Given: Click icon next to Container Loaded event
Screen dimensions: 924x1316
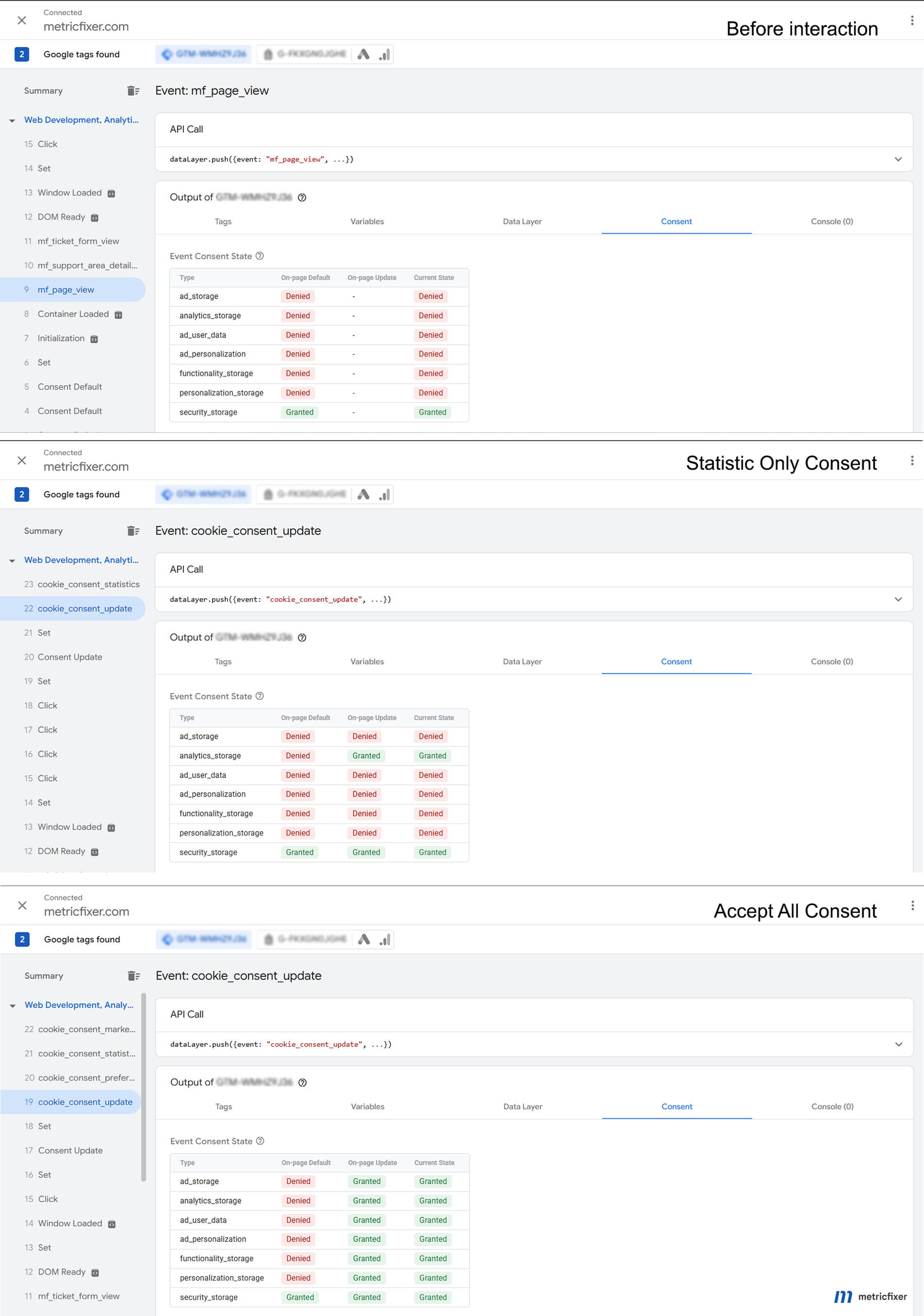Looking at the screenshot, I should (119, 315).
